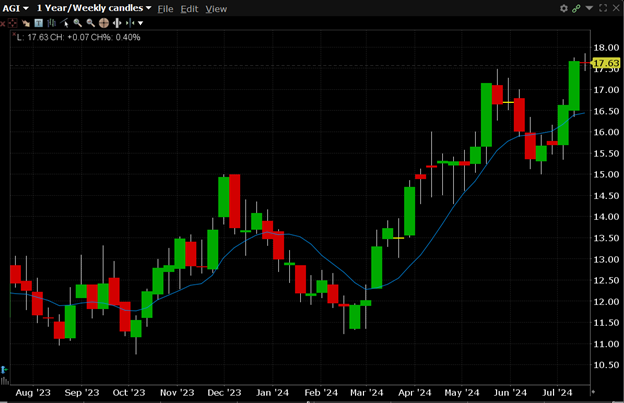Click the zoom out magnifier icon
This screenshot has width=624, height=403.
pos(91,23)
